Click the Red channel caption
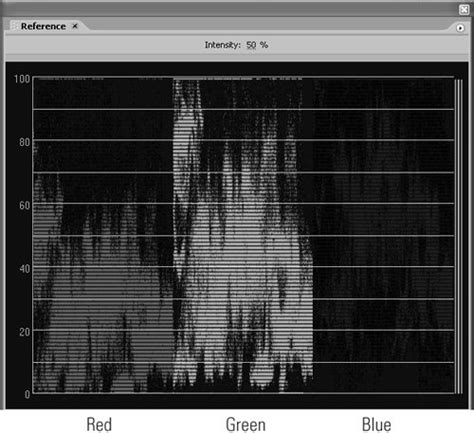Screen dimensions: 474x433 [x=99, y=424]
